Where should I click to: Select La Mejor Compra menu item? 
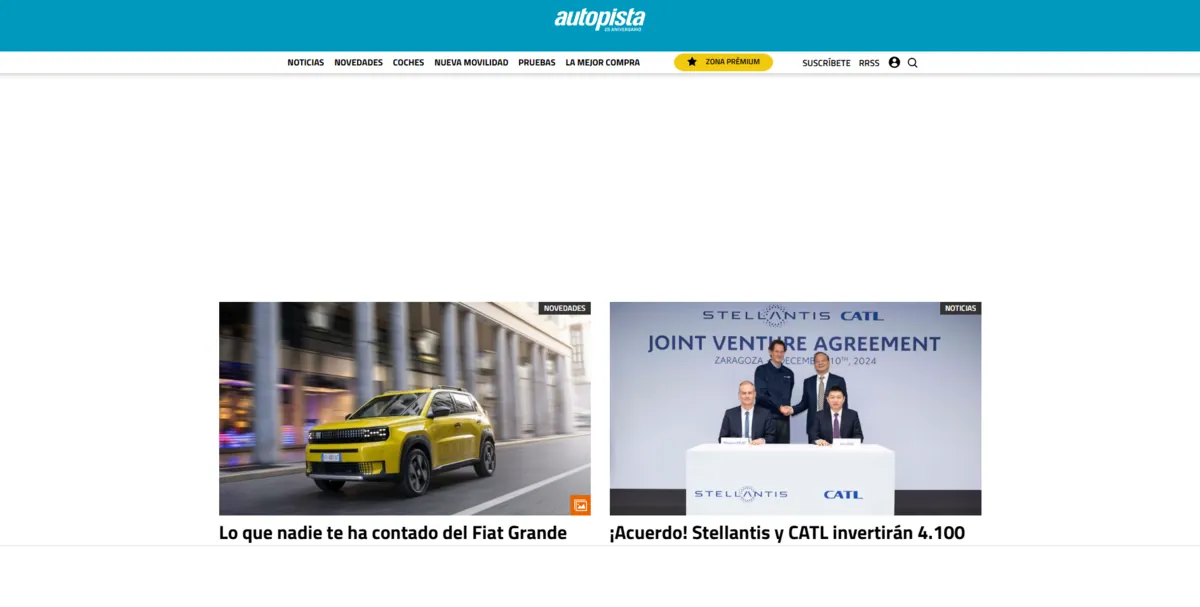tap(602, 62)
